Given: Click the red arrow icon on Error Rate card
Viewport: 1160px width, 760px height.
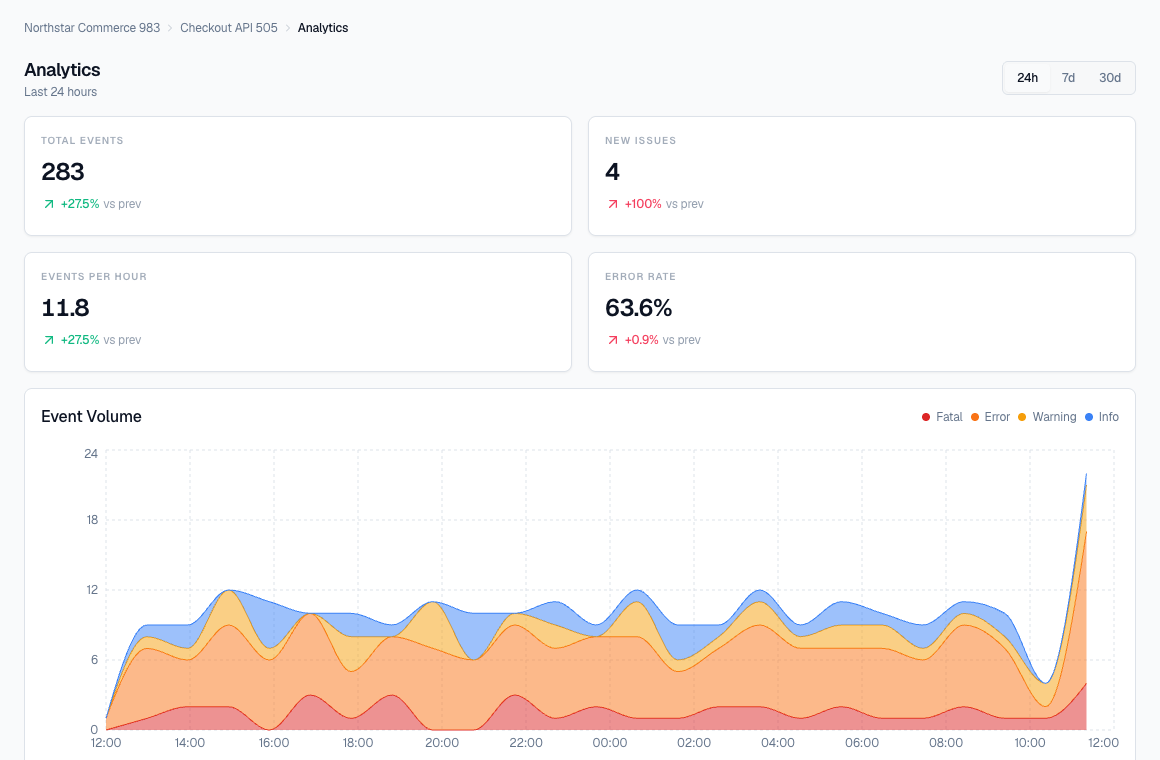Looking at the screenshot, I should [x=611, y=339].
